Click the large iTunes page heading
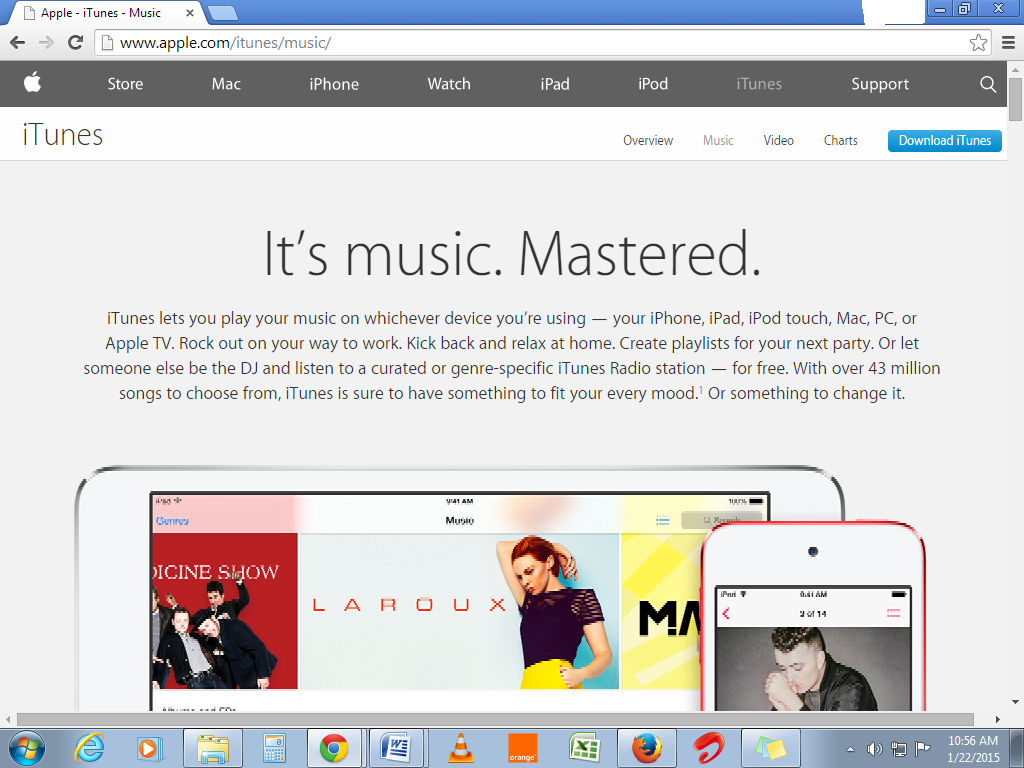 (x=63, y=135)
